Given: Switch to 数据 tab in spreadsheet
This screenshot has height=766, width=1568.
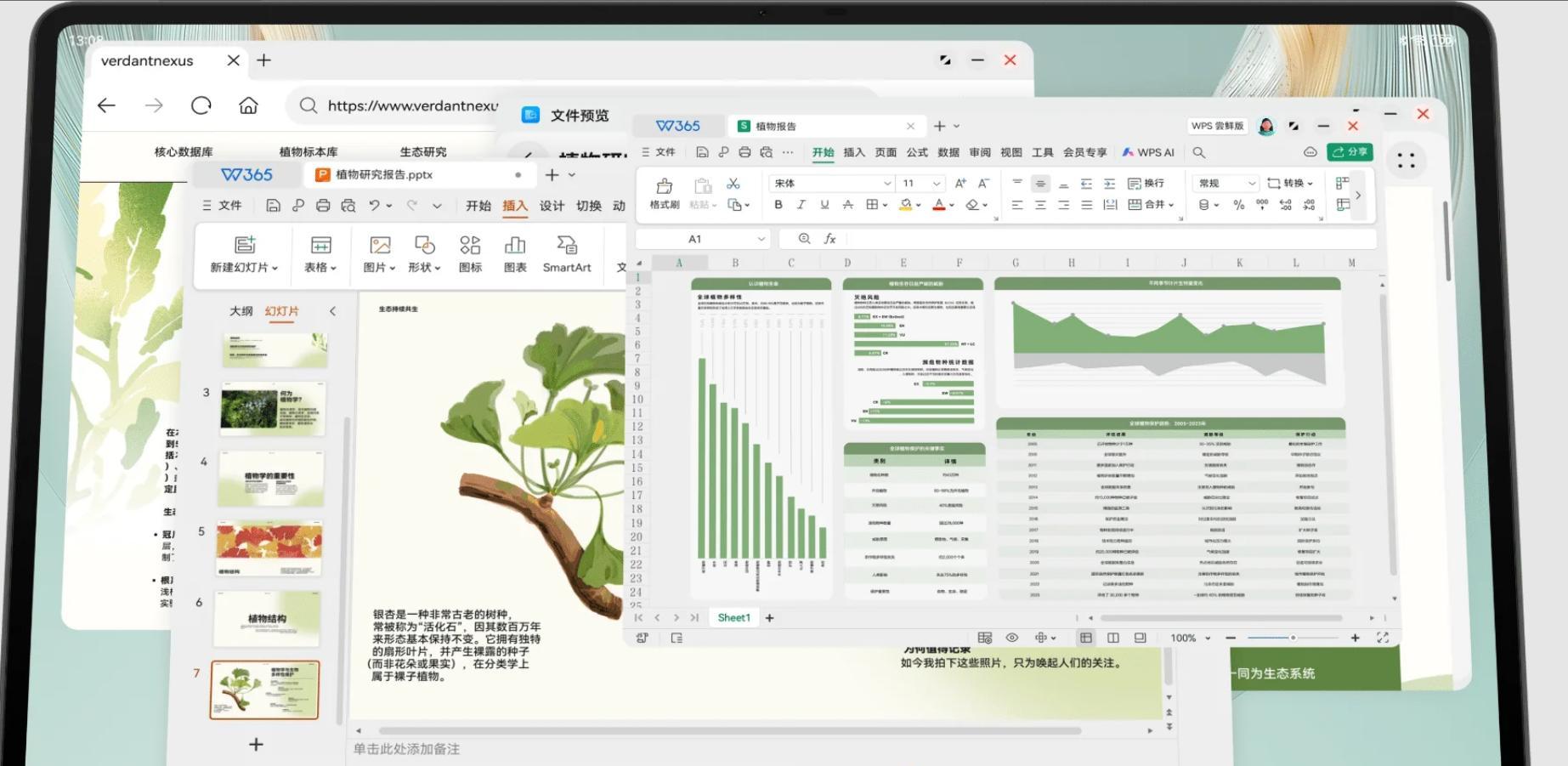Looking at the screenshot, I should point(948,152).
